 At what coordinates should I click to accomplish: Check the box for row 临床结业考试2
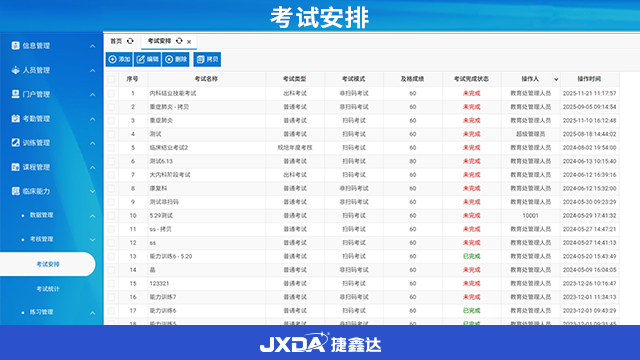(x=111, y=148)
